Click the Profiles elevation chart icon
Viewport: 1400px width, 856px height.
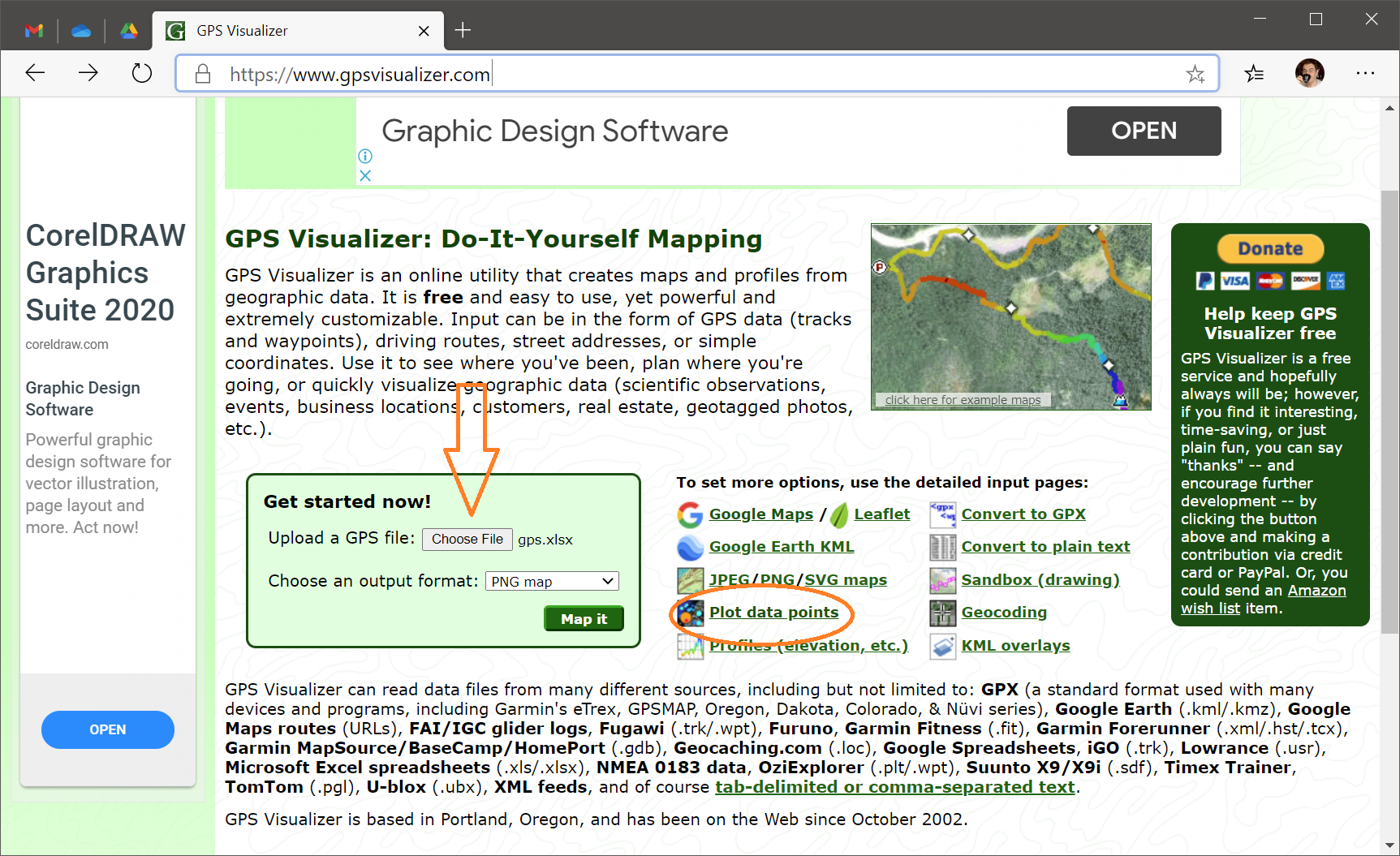tap(690, 646)
